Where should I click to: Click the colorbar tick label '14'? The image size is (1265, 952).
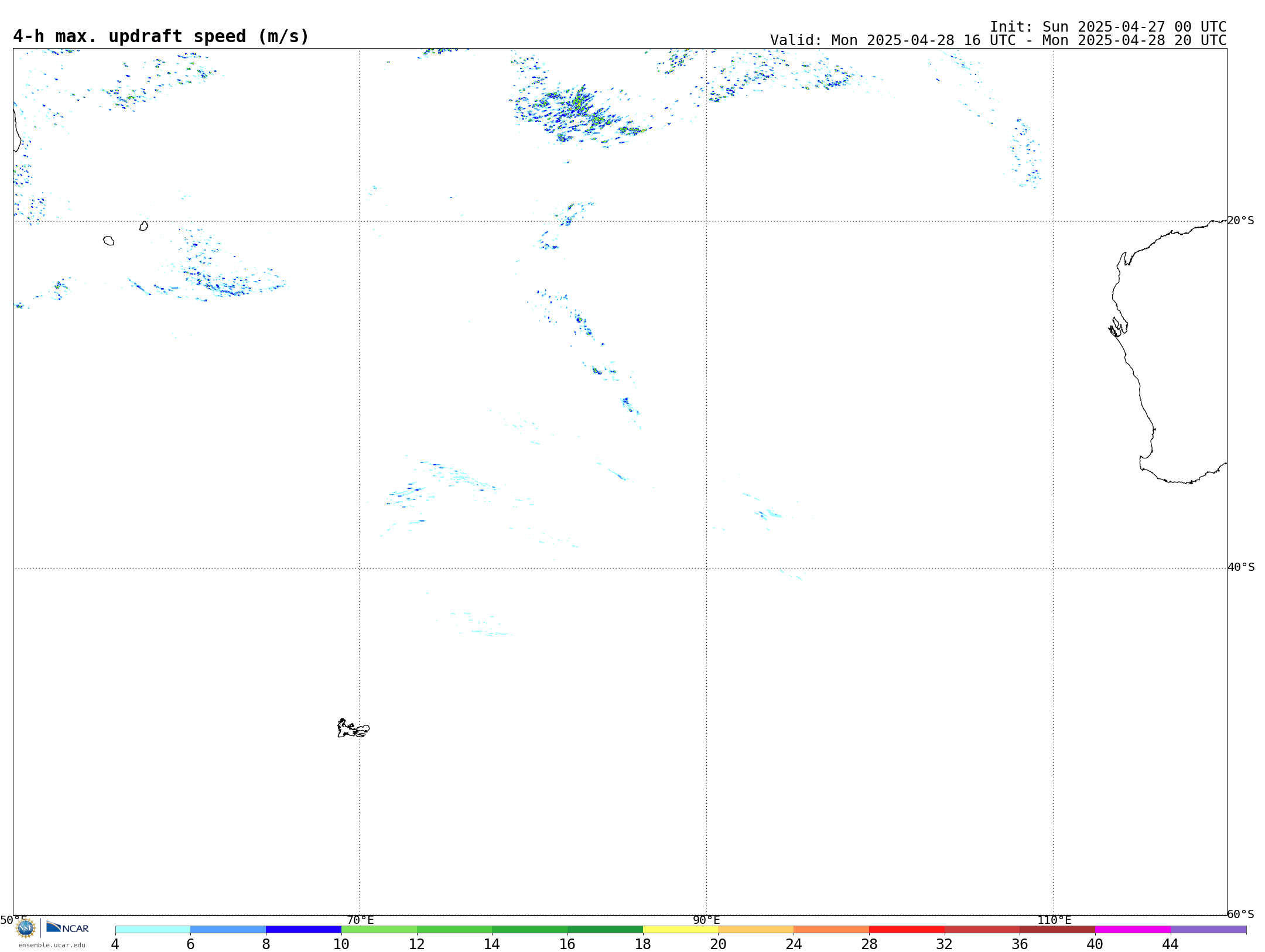coord(492,944)
